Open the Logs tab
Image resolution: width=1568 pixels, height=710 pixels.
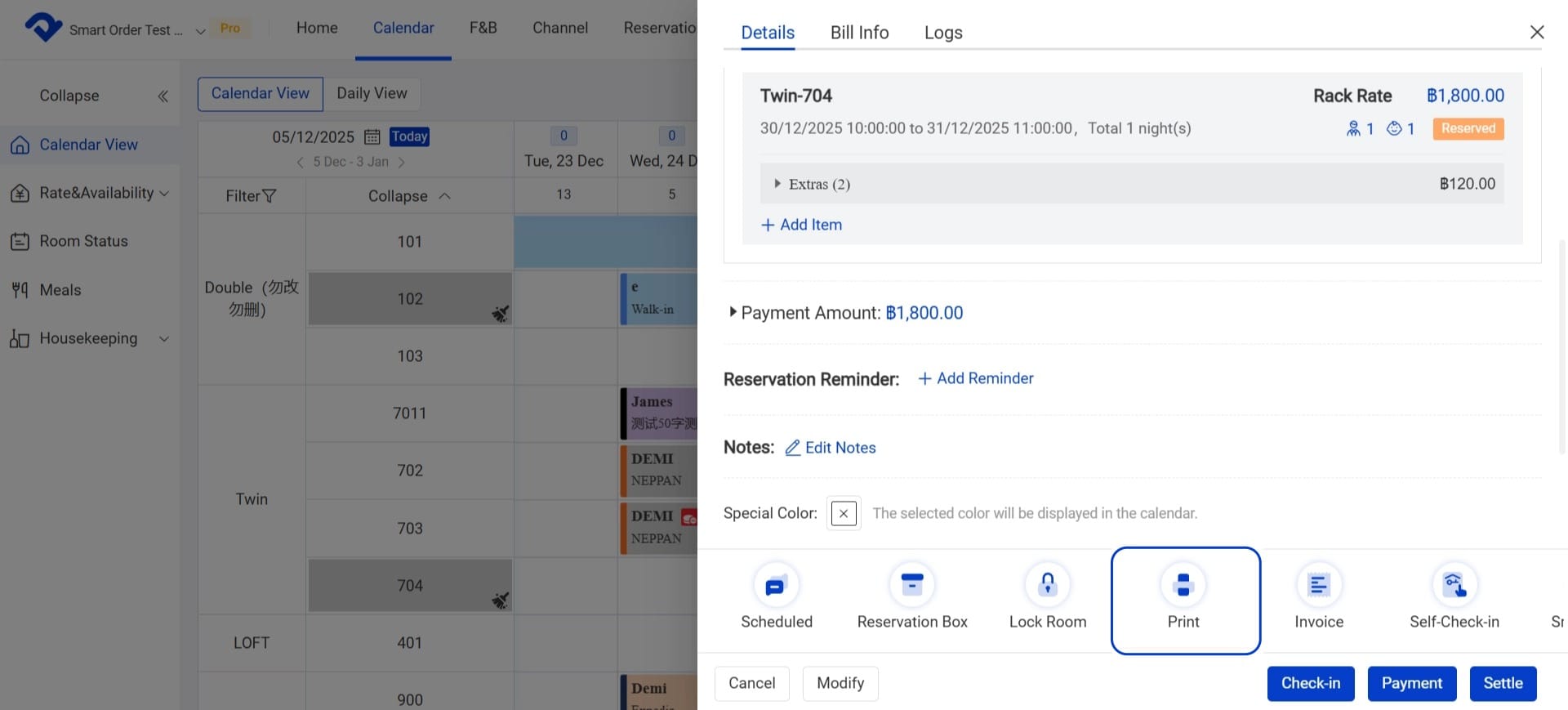[943, 33]
